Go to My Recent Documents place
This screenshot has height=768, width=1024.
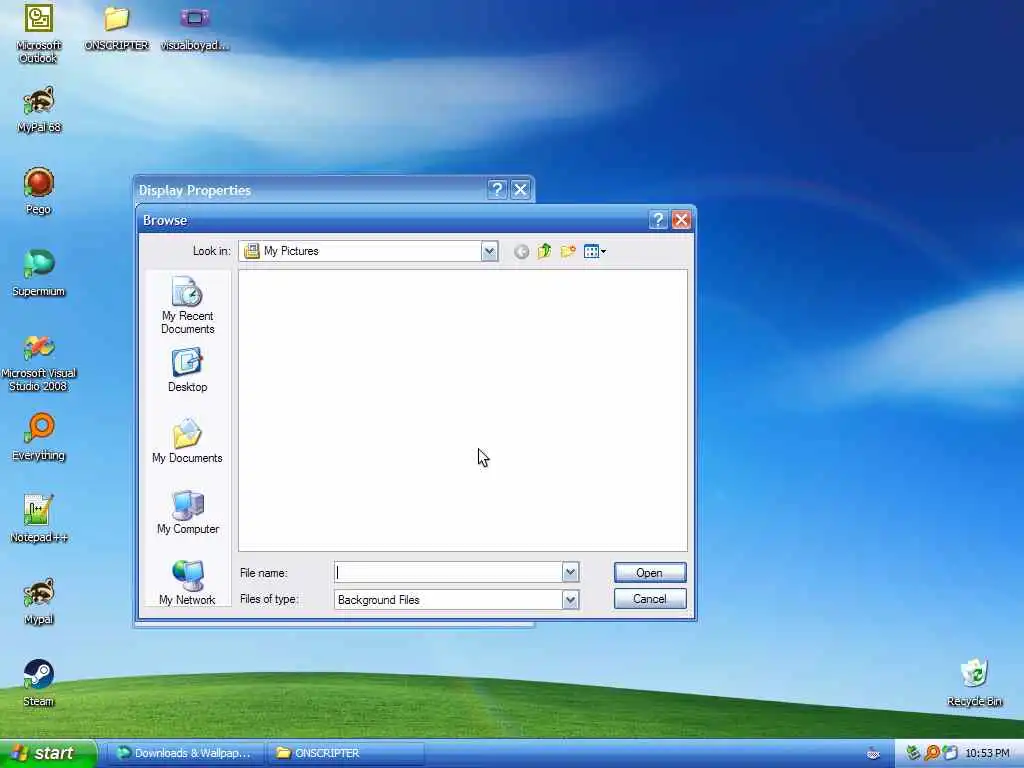[187, 305]
